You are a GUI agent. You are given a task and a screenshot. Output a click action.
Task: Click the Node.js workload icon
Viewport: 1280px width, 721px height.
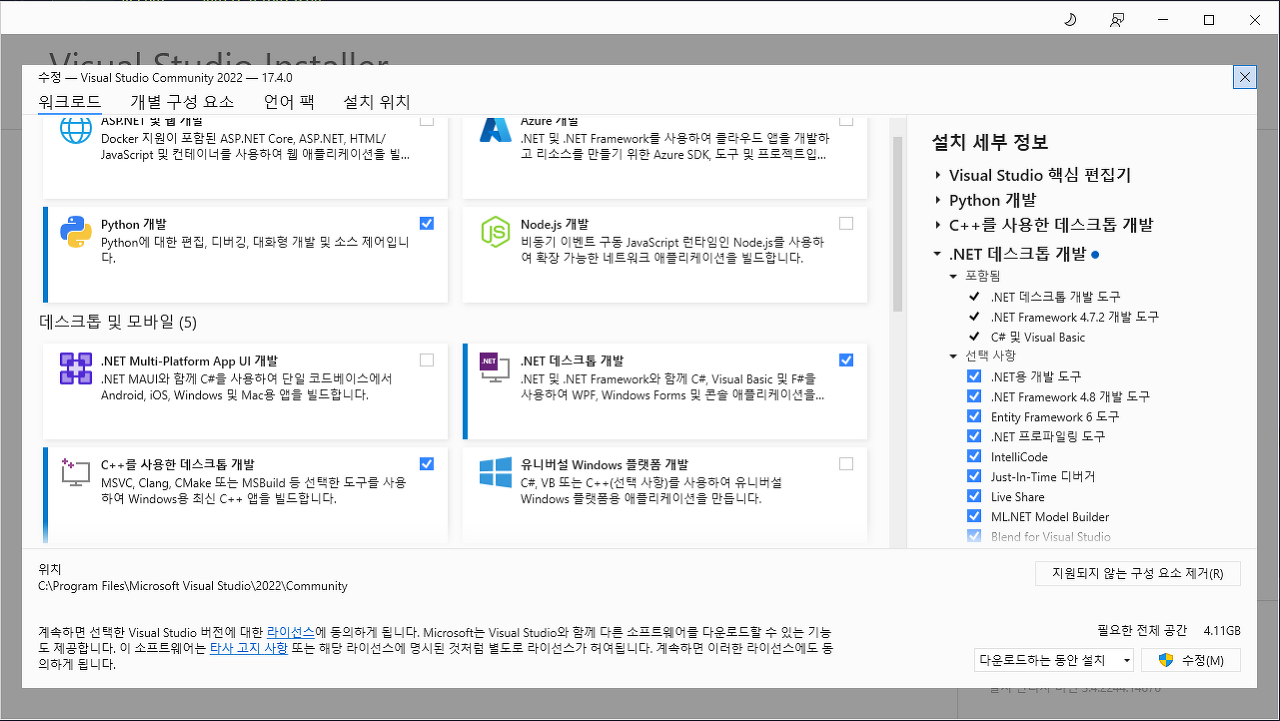[496, 231]
